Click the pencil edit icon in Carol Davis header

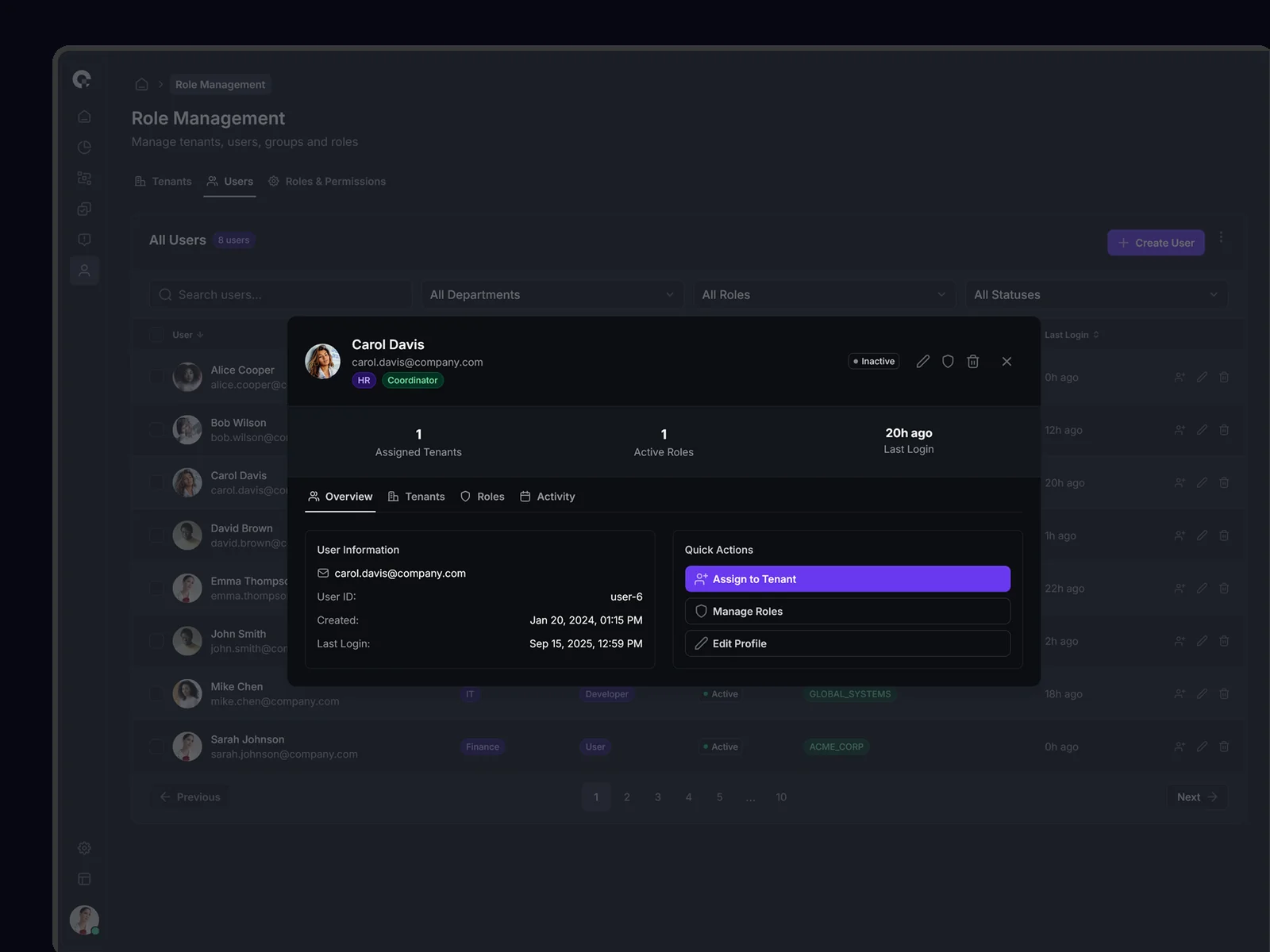click(x=922, y=362)
